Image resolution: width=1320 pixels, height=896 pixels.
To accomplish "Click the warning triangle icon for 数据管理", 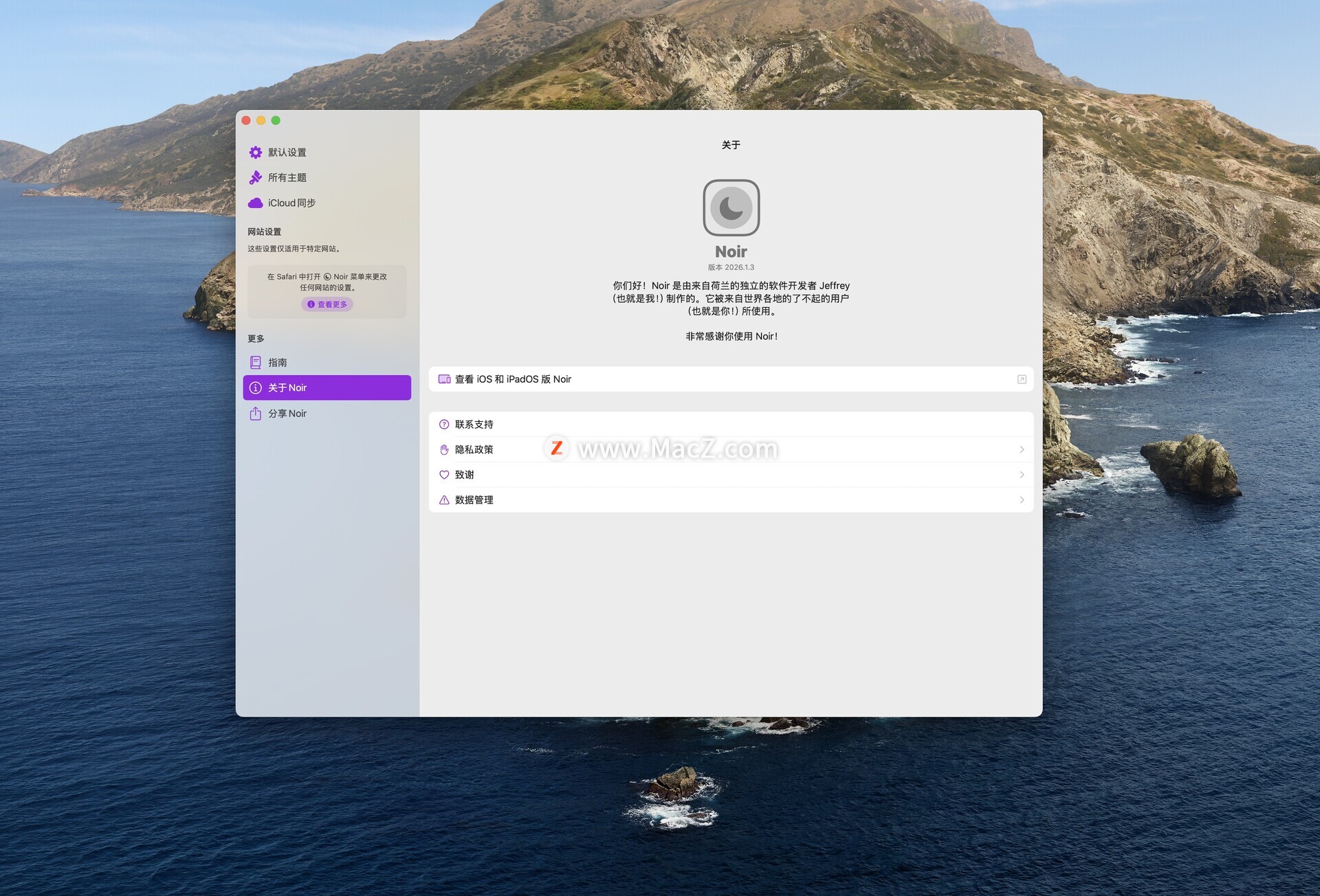I will coord(444,500).
